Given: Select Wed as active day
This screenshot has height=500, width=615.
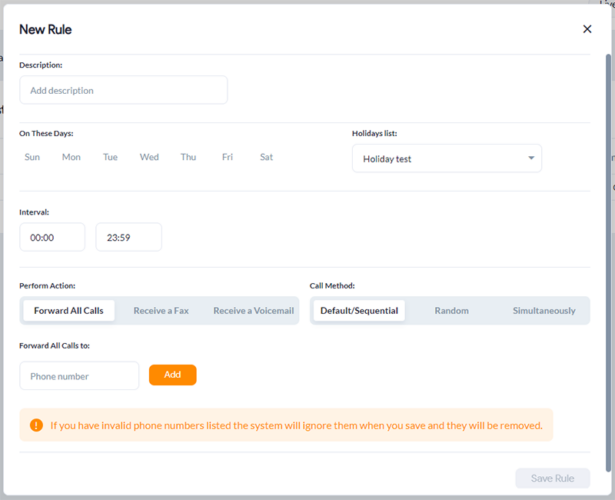Looking at the screenshot, I should pos(149,157).
